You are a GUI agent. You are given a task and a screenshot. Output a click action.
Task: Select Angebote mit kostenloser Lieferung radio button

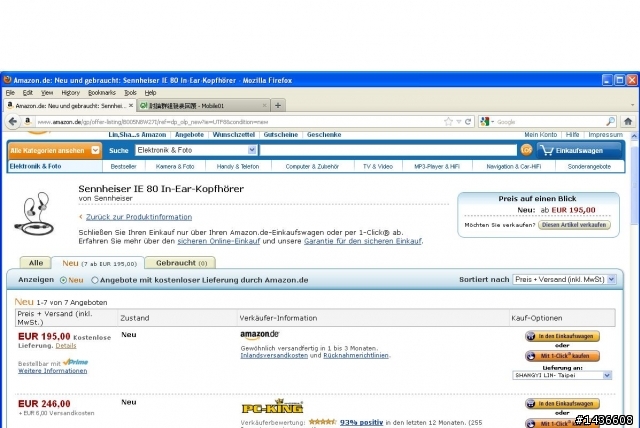coord(95,280)
